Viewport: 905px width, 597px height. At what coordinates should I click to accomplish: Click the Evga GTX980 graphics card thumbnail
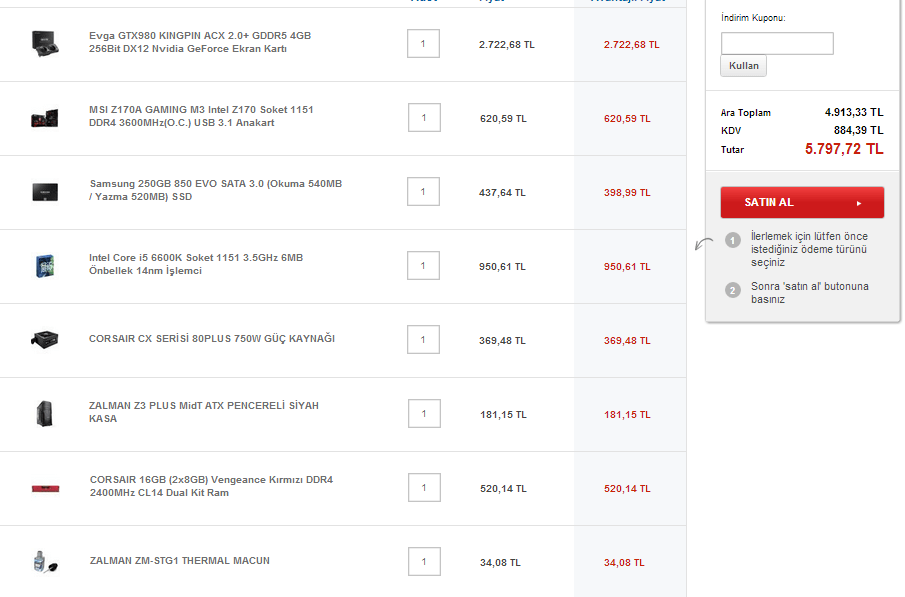[45, 43]
